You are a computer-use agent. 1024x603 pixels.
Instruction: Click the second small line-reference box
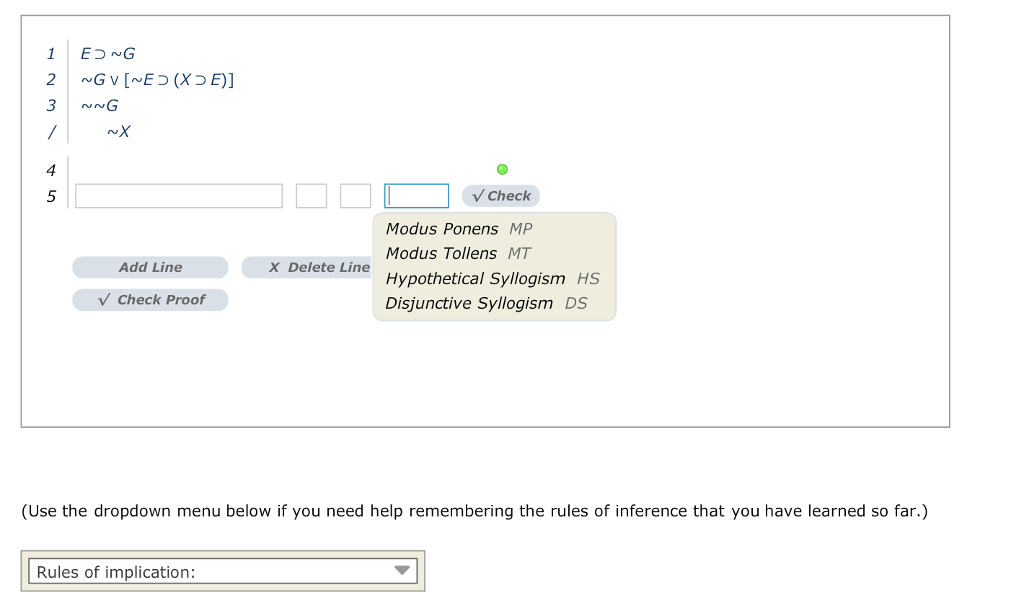[355, 195]
